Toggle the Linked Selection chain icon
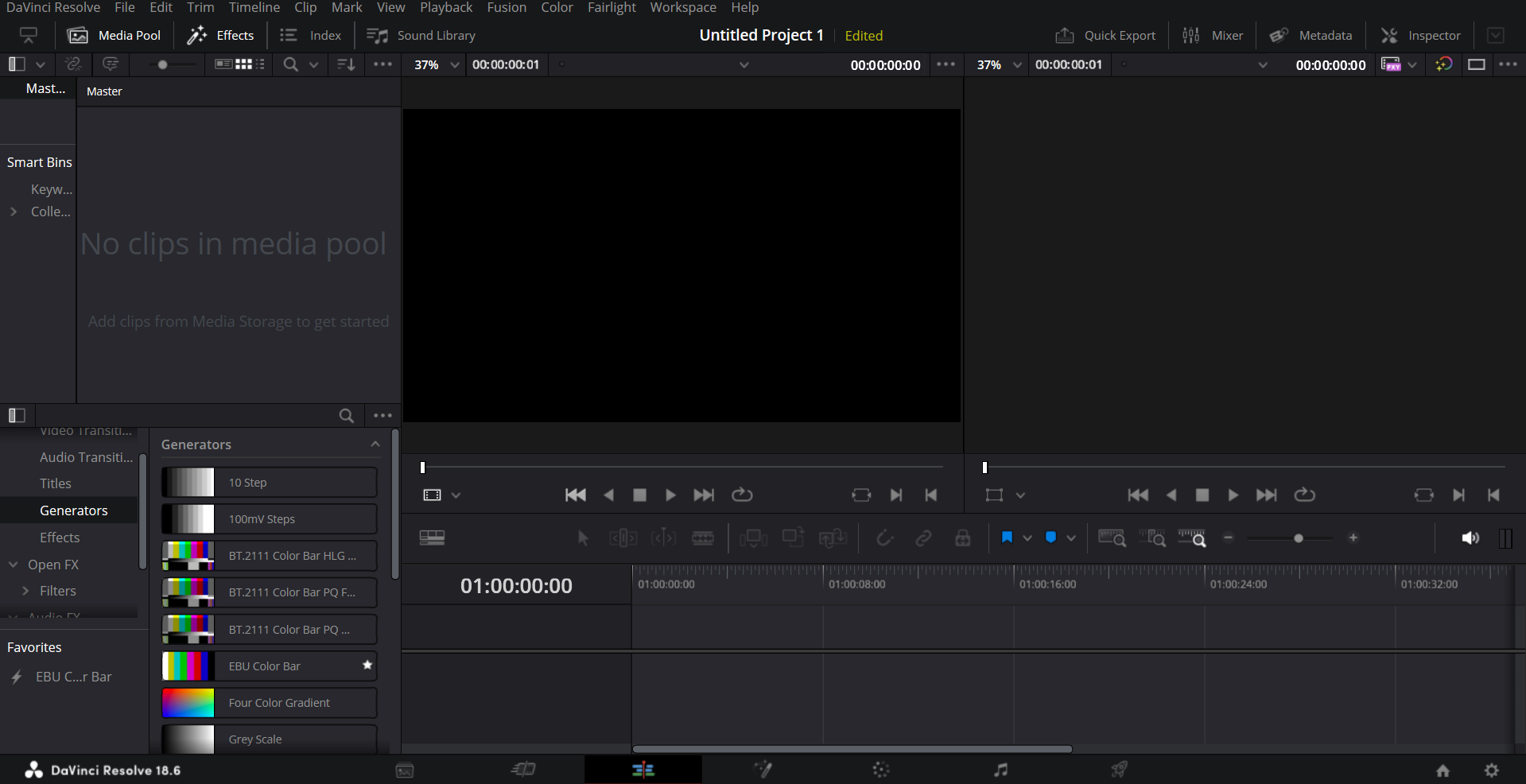This screenshot has width=1526, height=784. pyautogui.click(x=923, y=538)
